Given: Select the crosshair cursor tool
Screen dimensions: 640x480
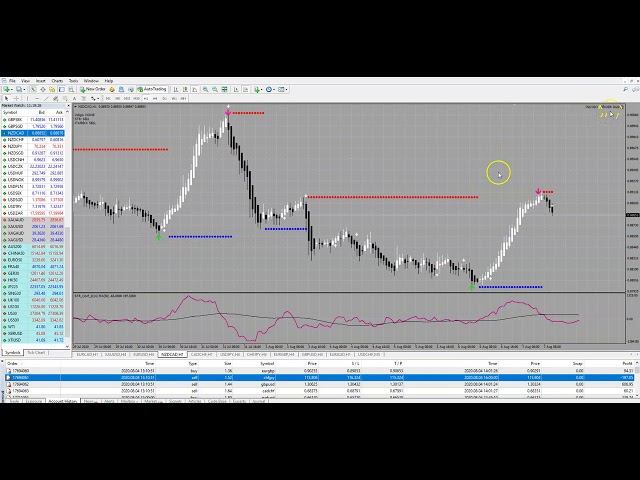Looking at the screenshot, I should [18, 99].
